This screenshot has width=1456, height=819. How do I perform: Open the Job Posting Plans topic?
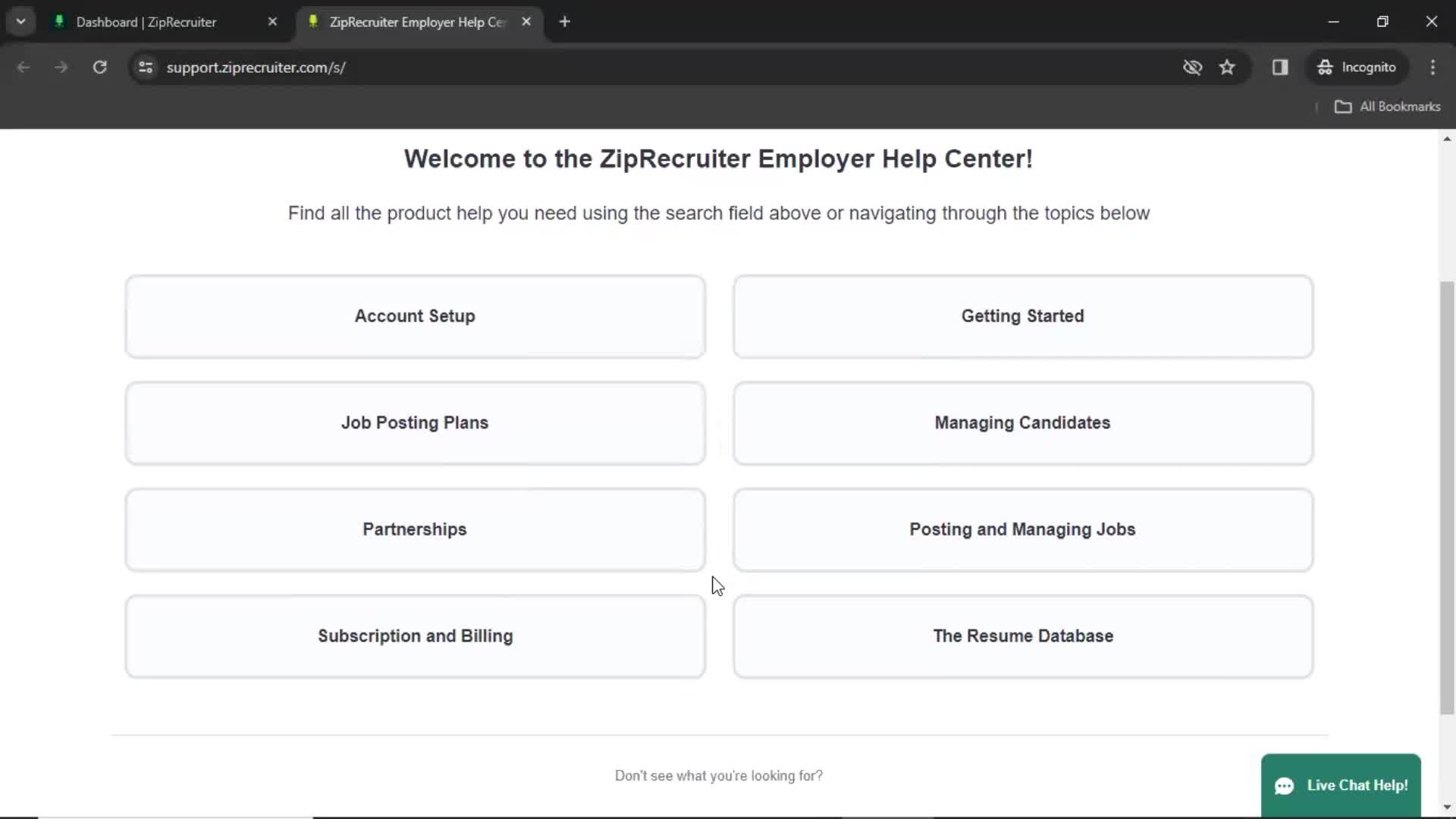tap(415, 423)
